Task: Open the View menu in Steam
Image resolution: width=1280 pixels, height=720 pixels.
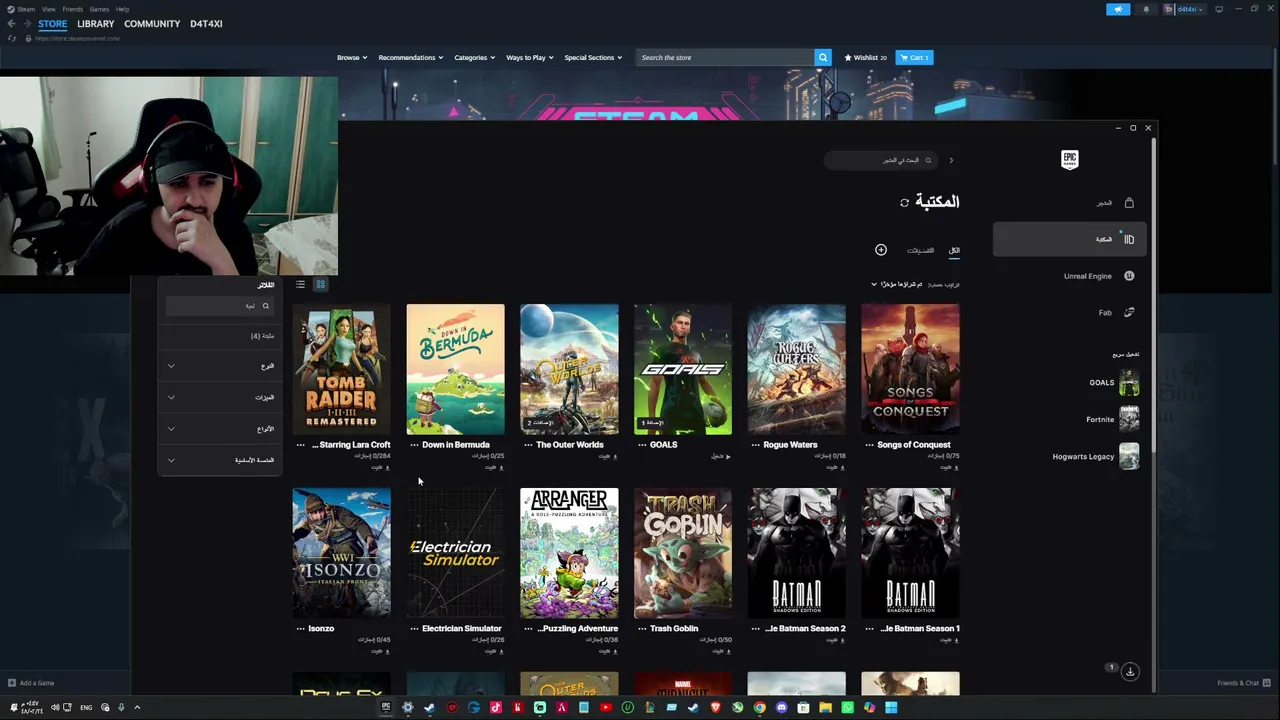Action: tap(48, 9)
